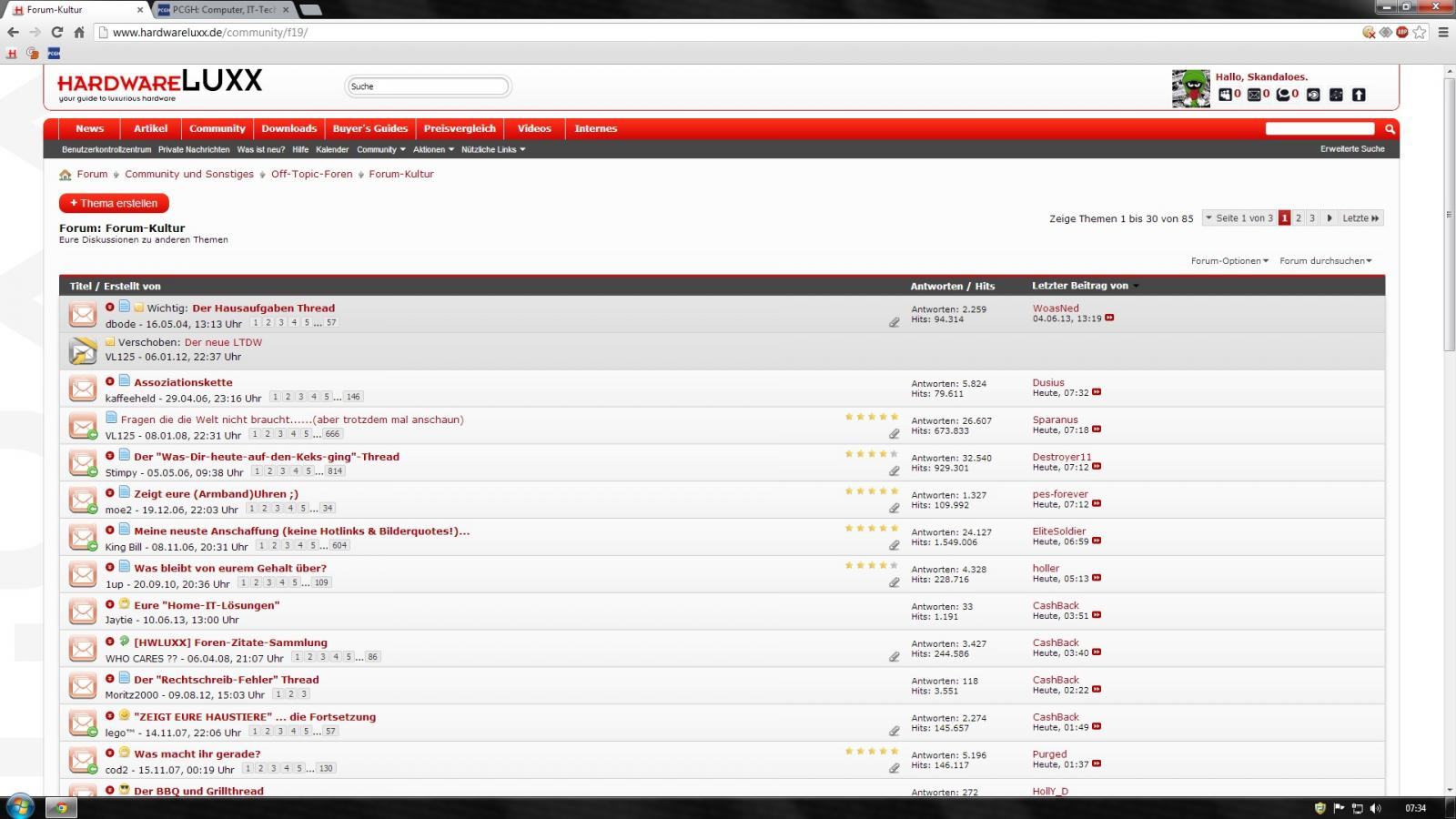Open the Forum-Optionen dropdown
1456x819 pixels.
1229,261
